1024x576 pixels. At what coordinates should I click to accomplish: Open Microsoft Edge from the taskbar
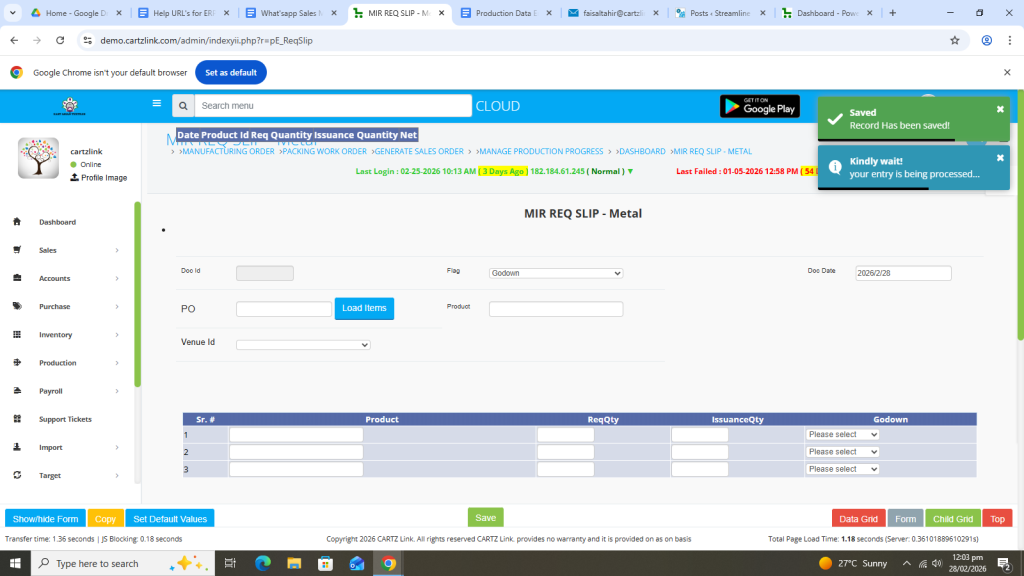(x=263, y=563)
